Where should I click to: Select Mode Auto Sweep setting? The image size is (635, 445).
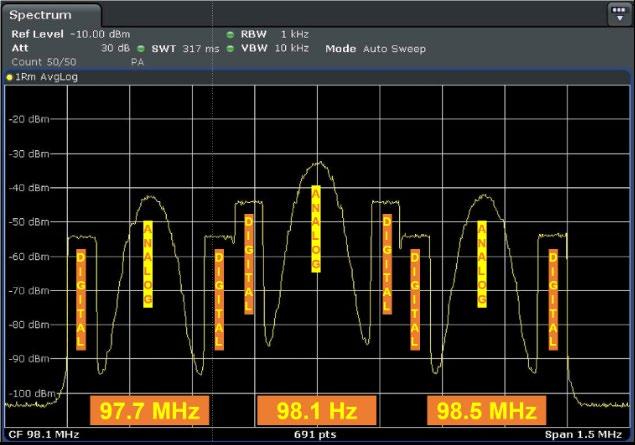point(375,49)
